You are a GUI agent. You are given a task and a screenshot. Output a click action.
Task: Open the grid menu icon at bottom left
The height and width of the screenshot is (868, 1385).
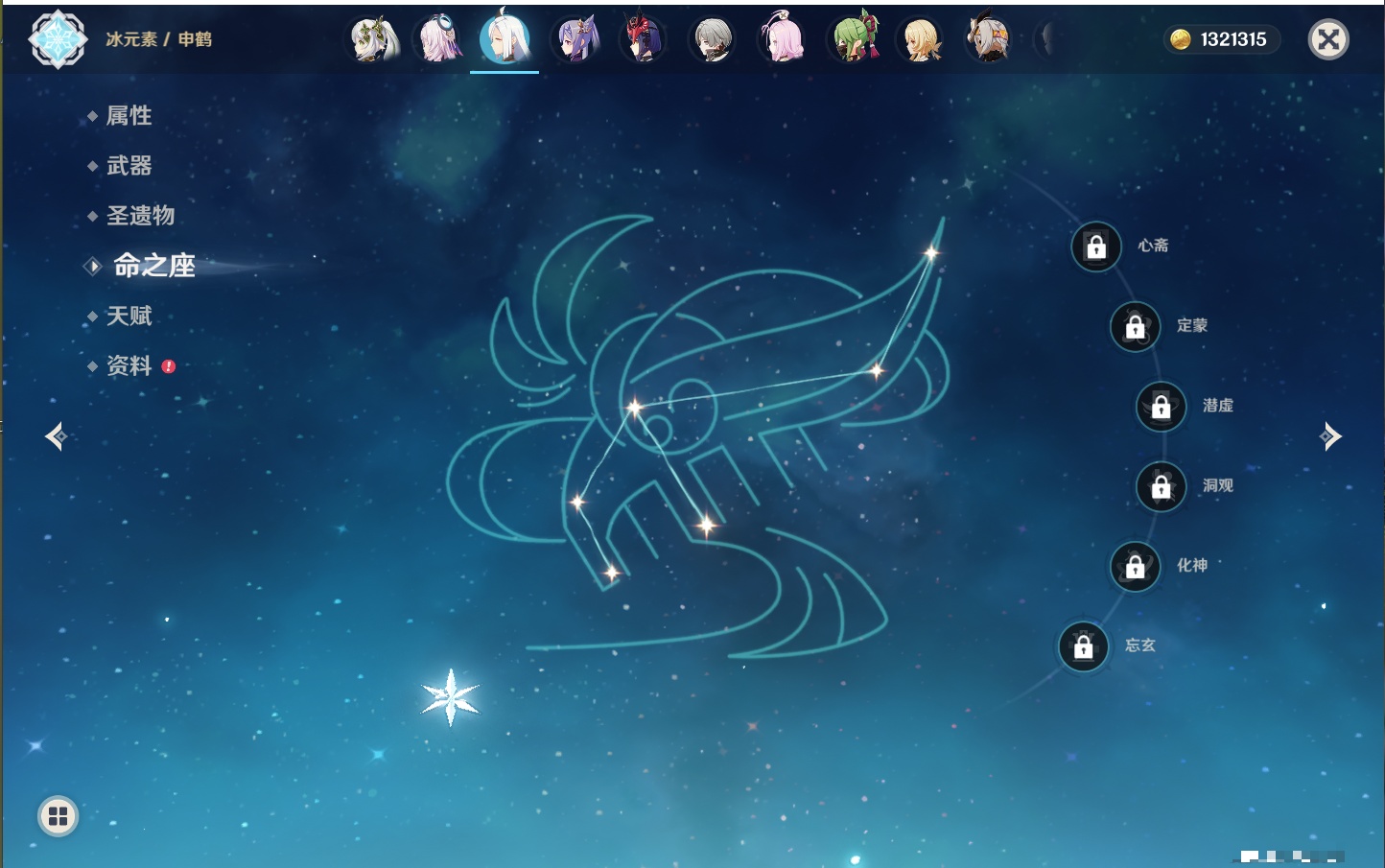(x=58, y=816)
